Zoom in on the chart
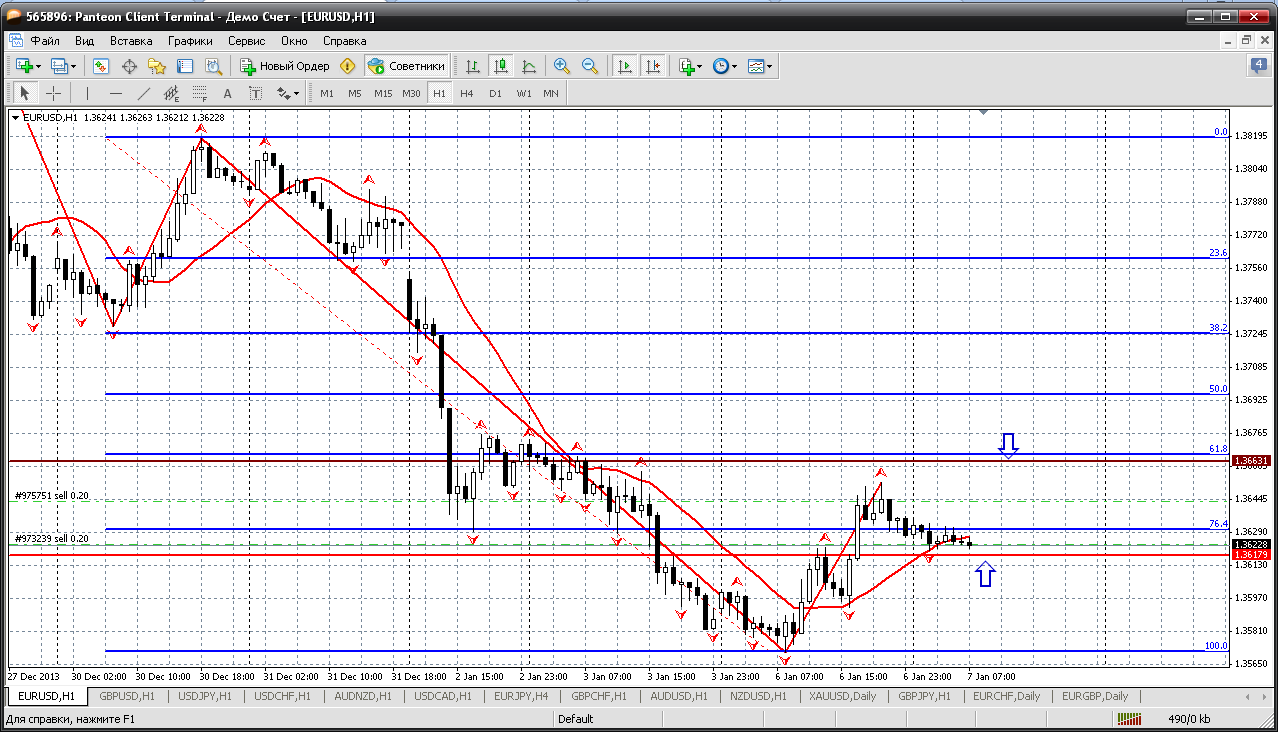The width and height of the screenshot is (1278, 732). pos(562,66)
